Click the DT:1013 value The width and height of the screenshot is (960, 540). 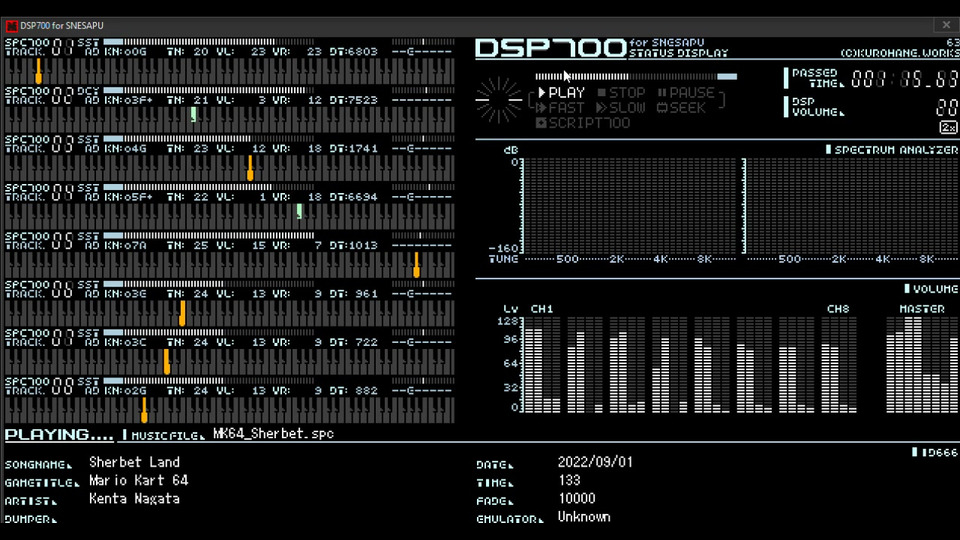pos(353,246)
